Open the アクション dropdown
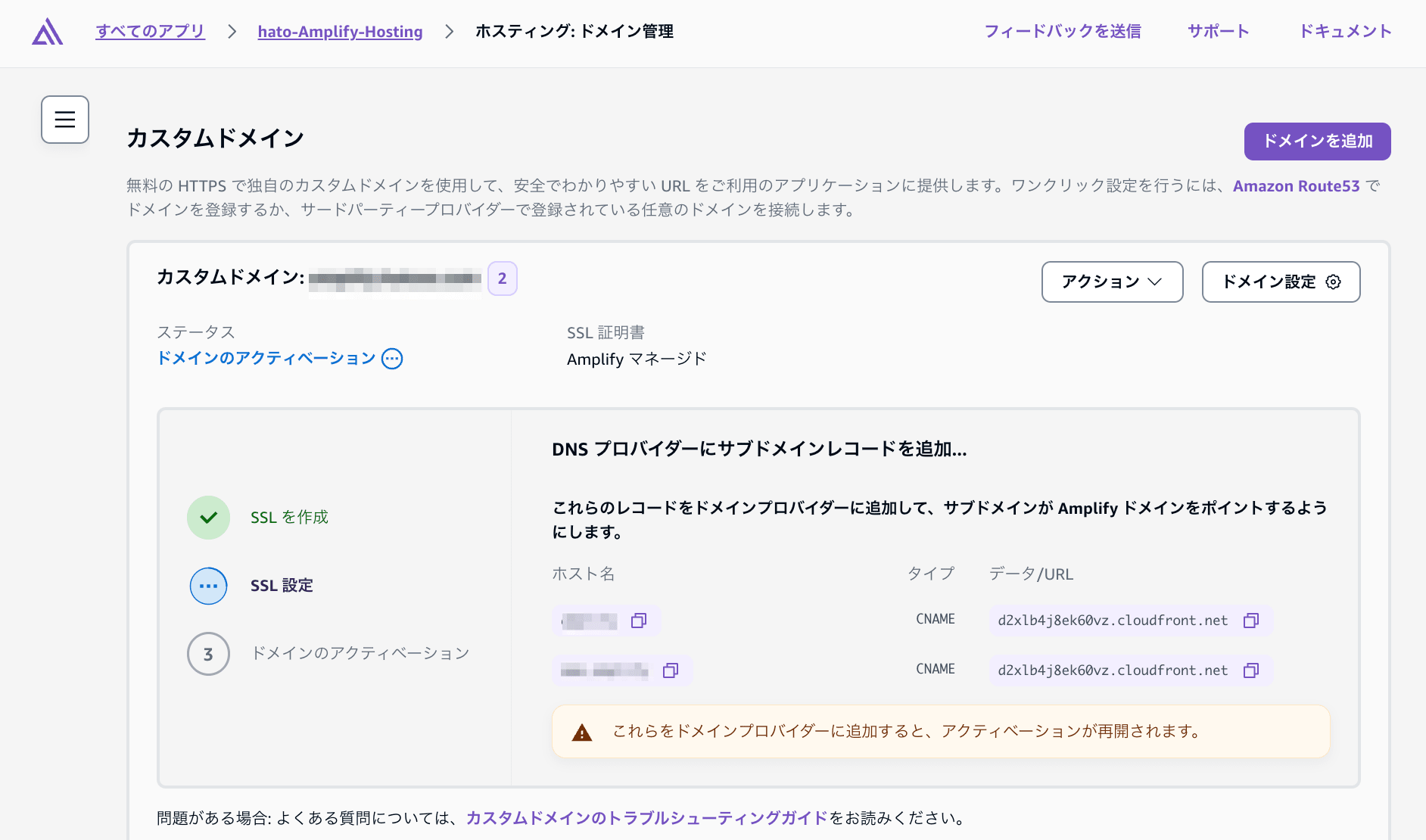 click(1112, 282)
